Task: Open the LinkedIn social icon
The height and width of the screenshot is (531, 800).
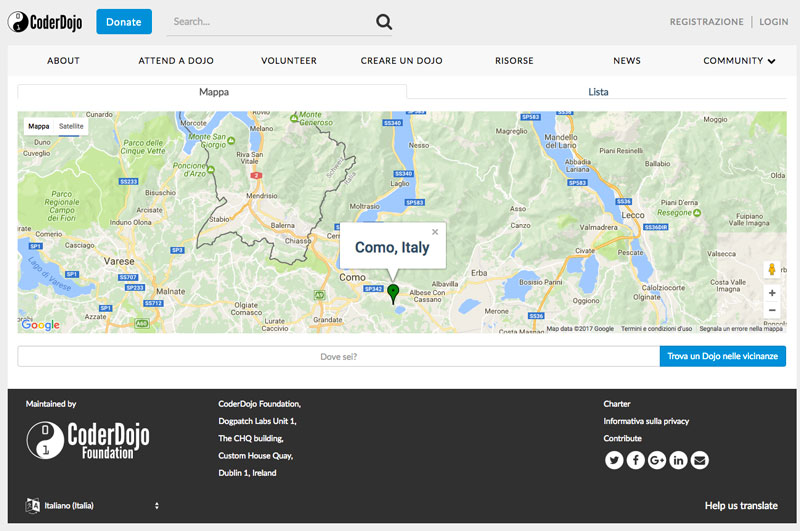Action: pos(678,460)
